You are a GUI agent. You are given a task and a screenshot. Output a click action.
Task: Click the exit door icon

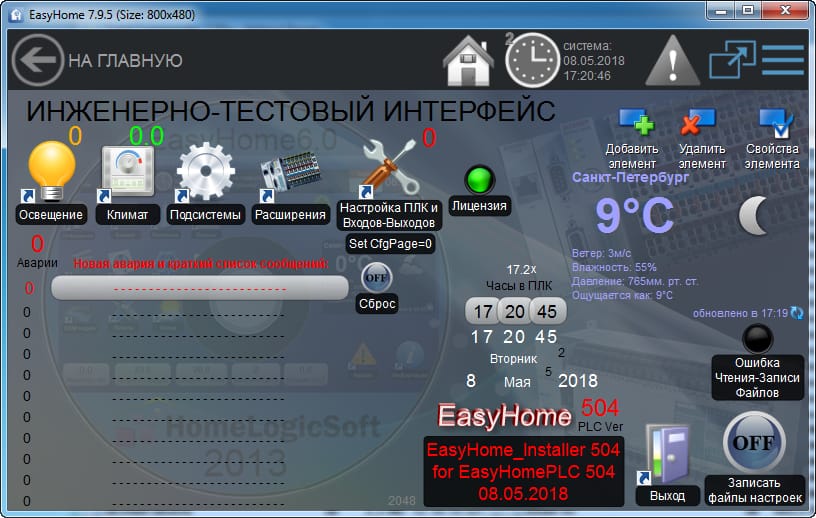point(668,454)
